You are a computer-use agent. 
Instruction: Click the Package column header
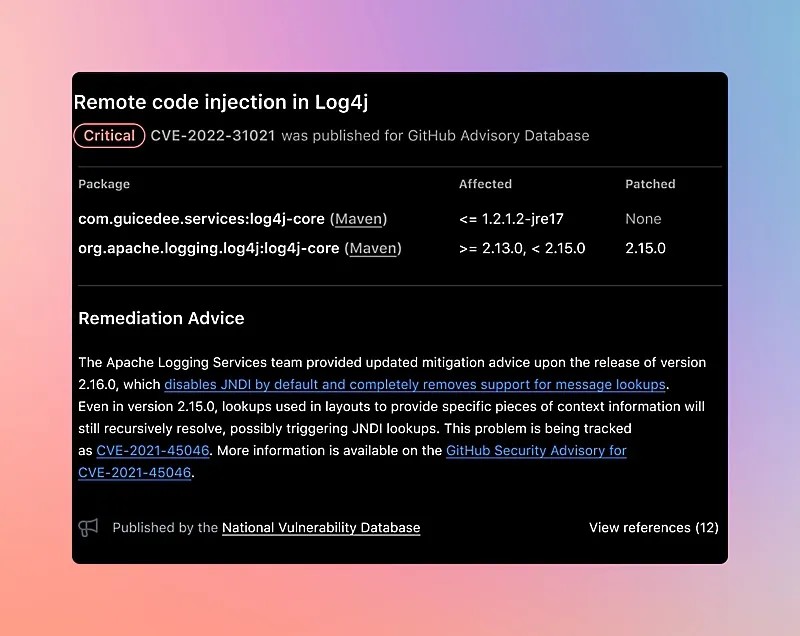coord(104,184)
